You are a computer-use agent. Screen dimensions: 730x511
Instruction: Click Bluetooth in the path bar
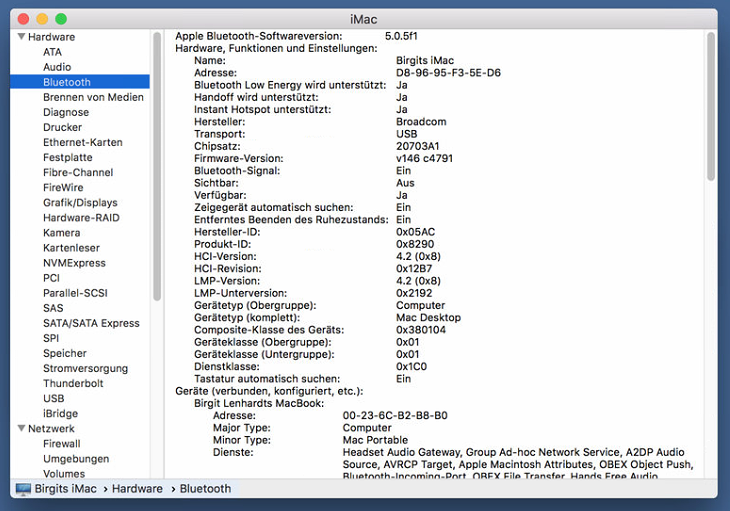[205, 489]
